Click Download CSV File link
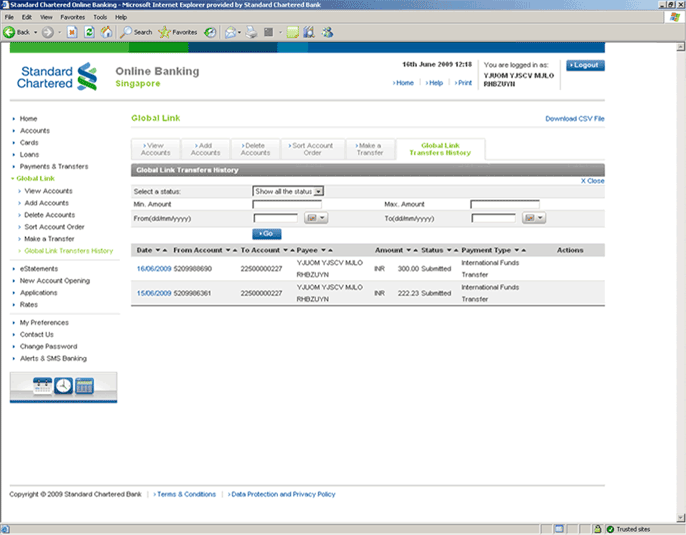686x535 pixels. pos(575,119)
